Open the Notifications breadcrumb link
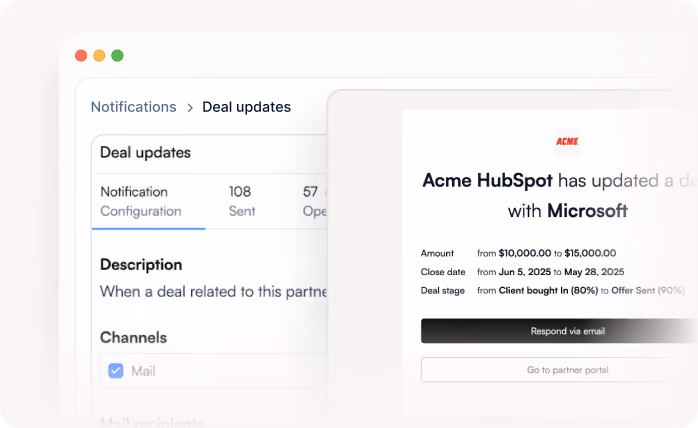698x428 pixels. point(134,107)
